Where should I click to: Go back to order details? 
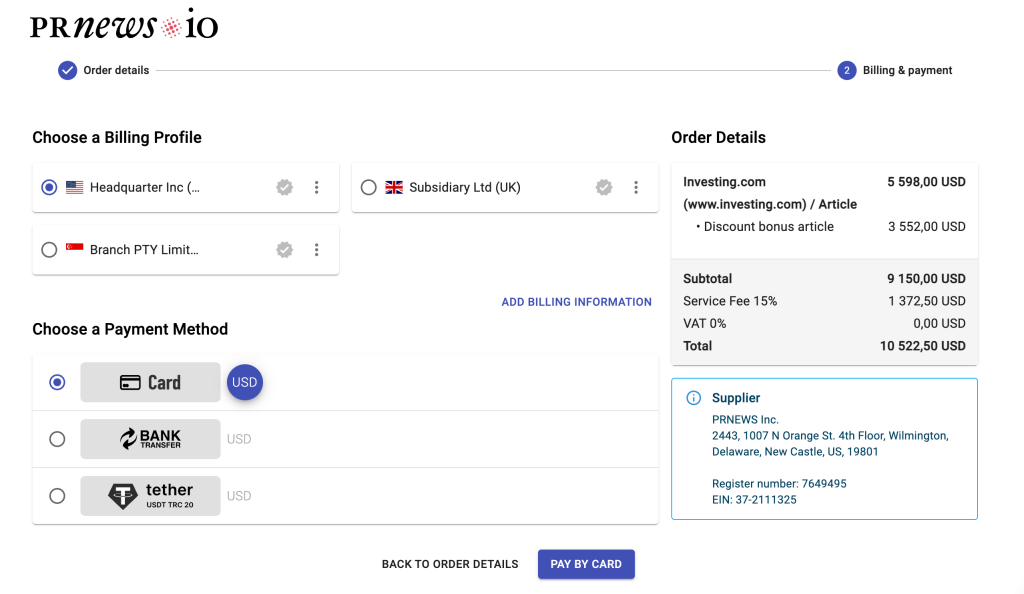pos(450,564)
